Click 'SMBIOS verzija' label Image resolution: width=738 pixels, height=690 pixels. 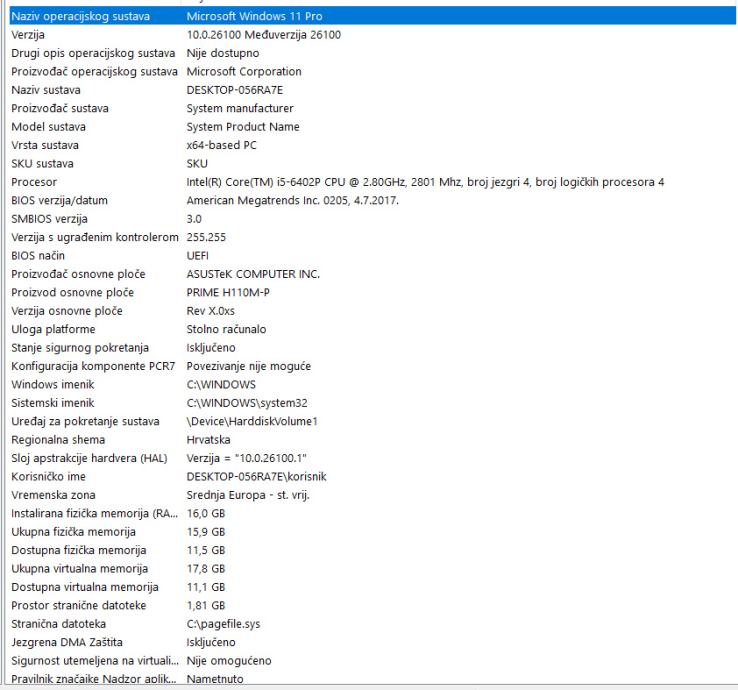(x=49, y=219)
